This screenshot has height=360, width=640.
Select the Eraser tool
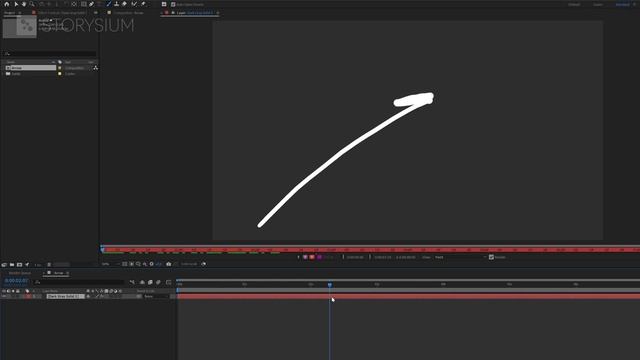[124, 4]
